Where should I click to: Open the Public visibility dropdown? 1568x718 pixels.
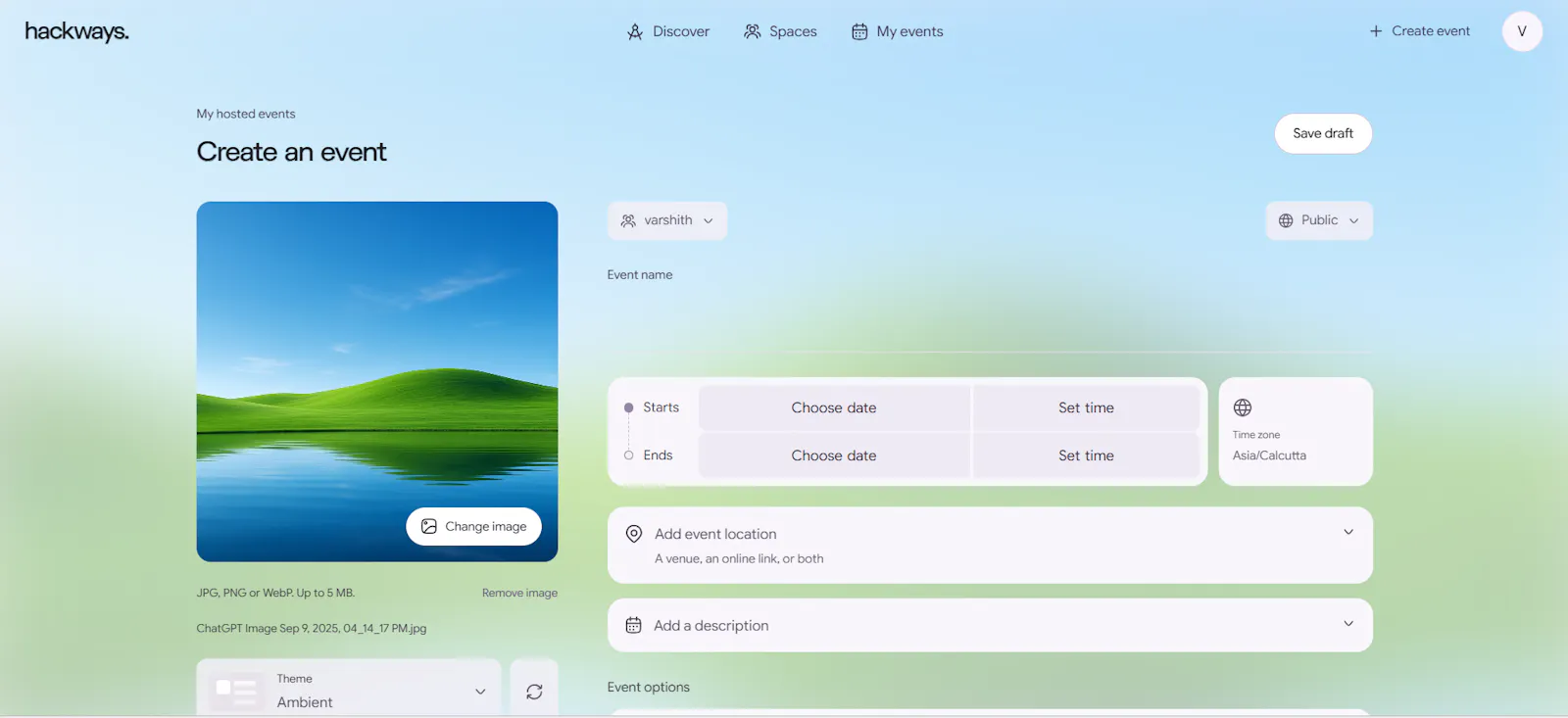pyautogui.click(x=1319, y=220)
